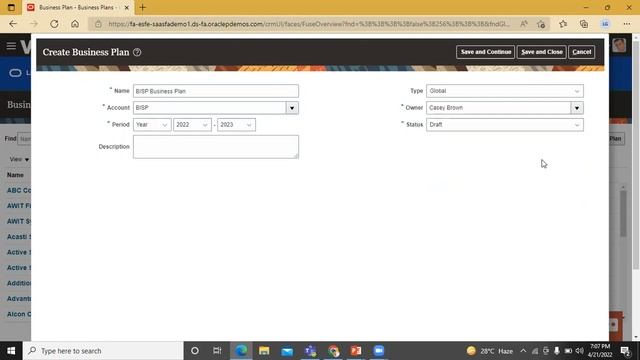Open the 2023 end year dropdown
The height and width of the screenshot is (360, 640).
236,124
